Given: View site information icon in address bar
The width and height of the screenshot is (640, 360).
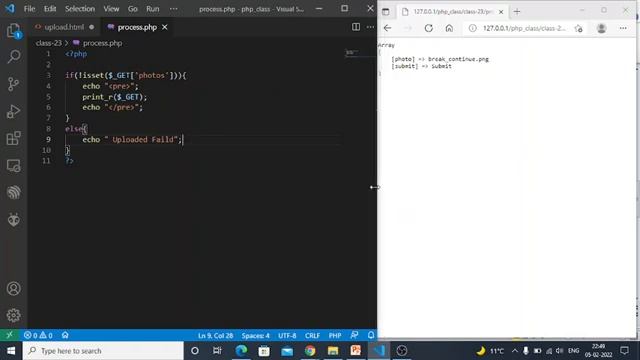Looking at the screenshot, I should (x=472, y=28).
